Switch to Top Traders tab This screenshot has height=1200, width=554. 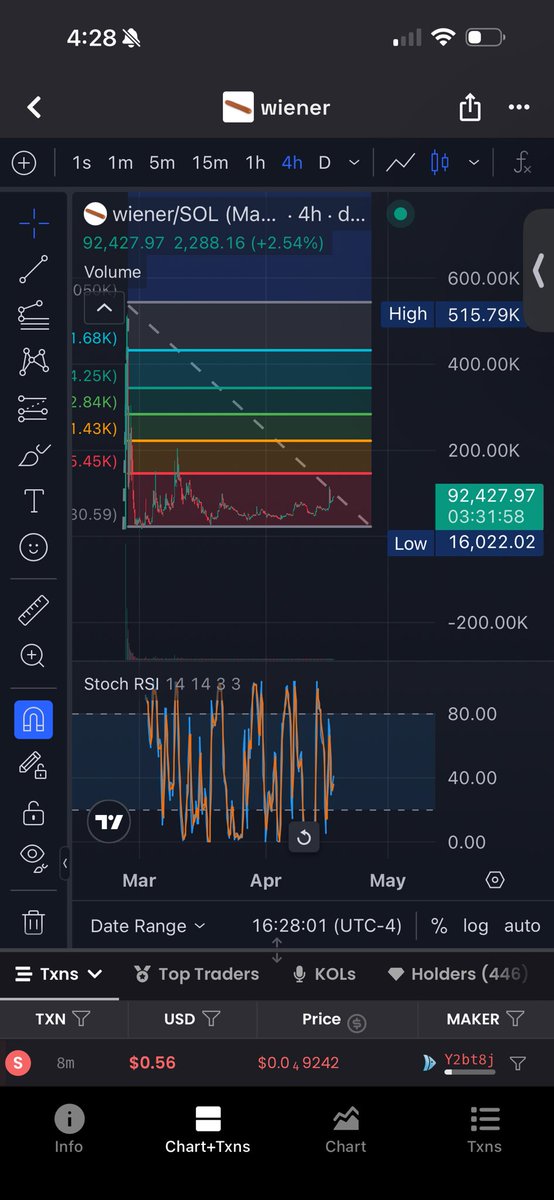pos(196,974)
